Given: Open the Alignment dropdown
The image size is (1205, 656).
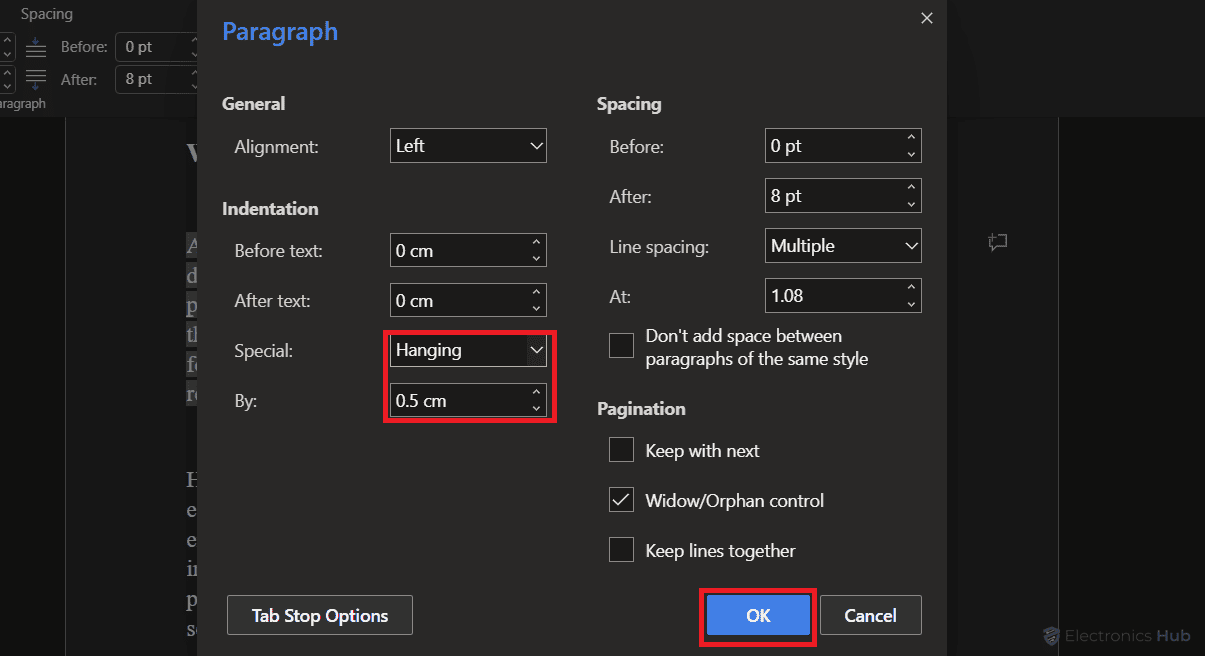Looking at the screenshot, I should 468,146.
